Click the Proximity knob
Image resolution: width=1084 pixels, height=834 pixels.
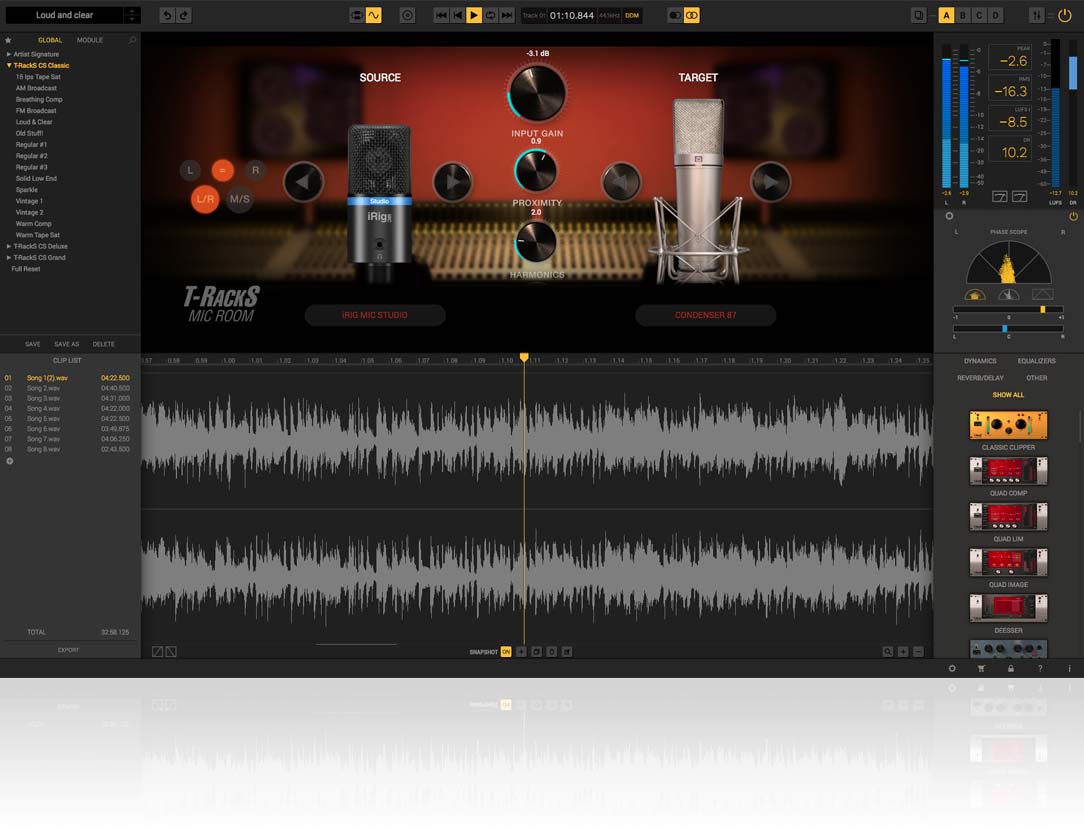point(536,171)
